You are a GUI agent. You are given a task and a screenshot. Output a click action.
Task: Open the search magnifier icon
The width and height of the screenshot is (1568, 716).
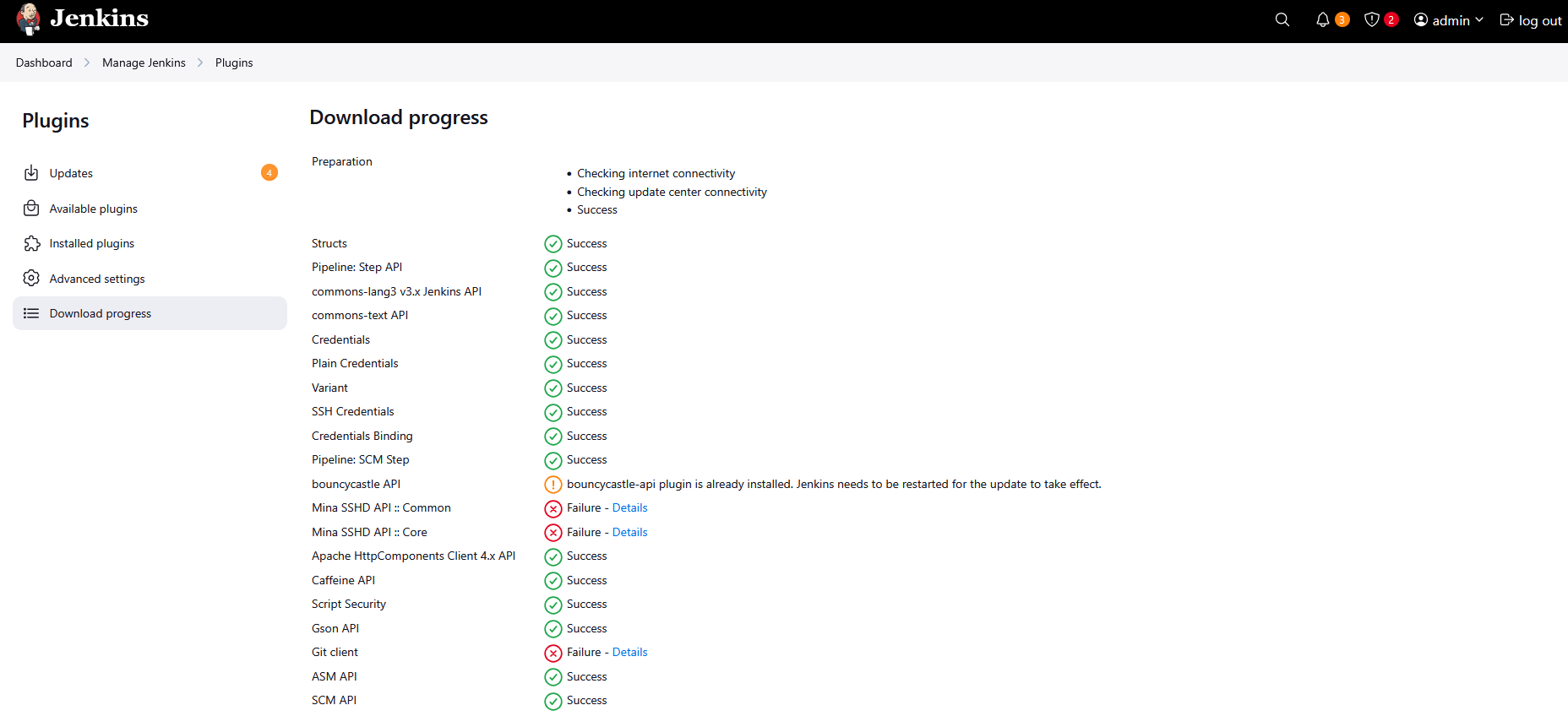pos(1282,19)
